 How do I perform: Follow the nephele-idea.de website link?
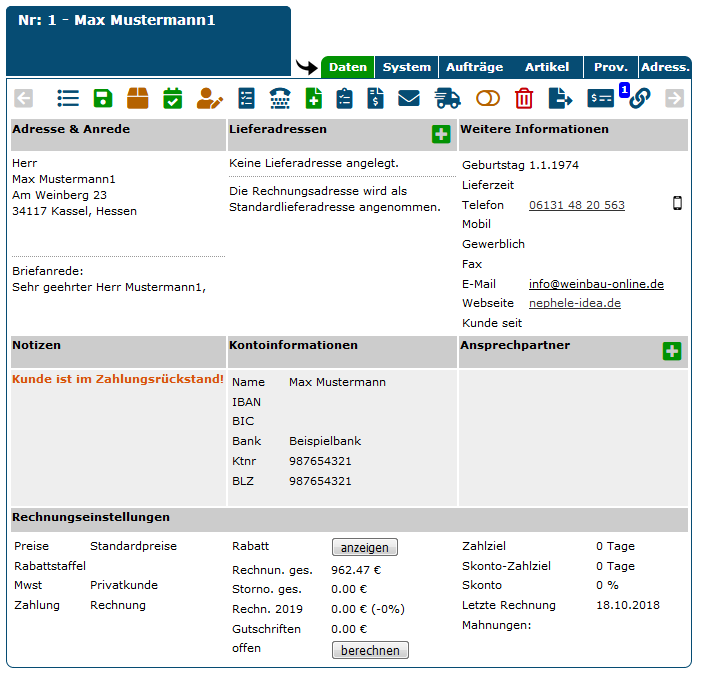click(x=574, y=303)
